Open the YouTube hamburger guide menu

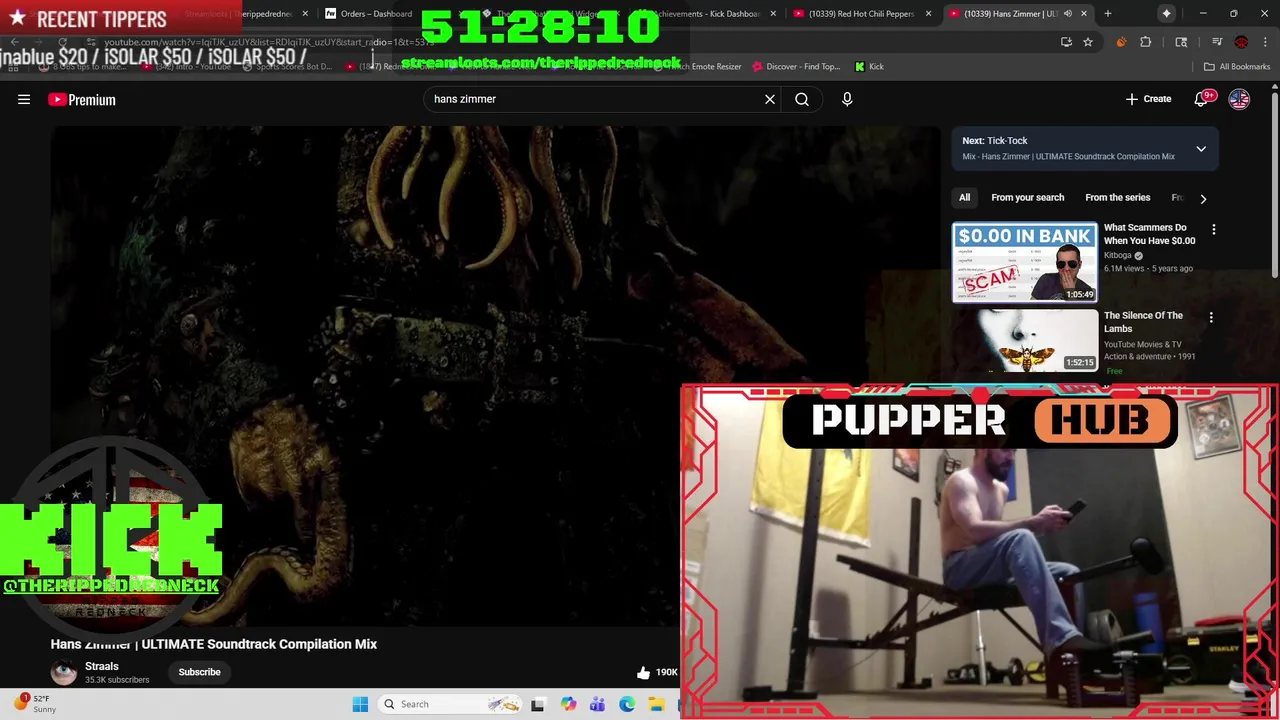tap(24, 99)
